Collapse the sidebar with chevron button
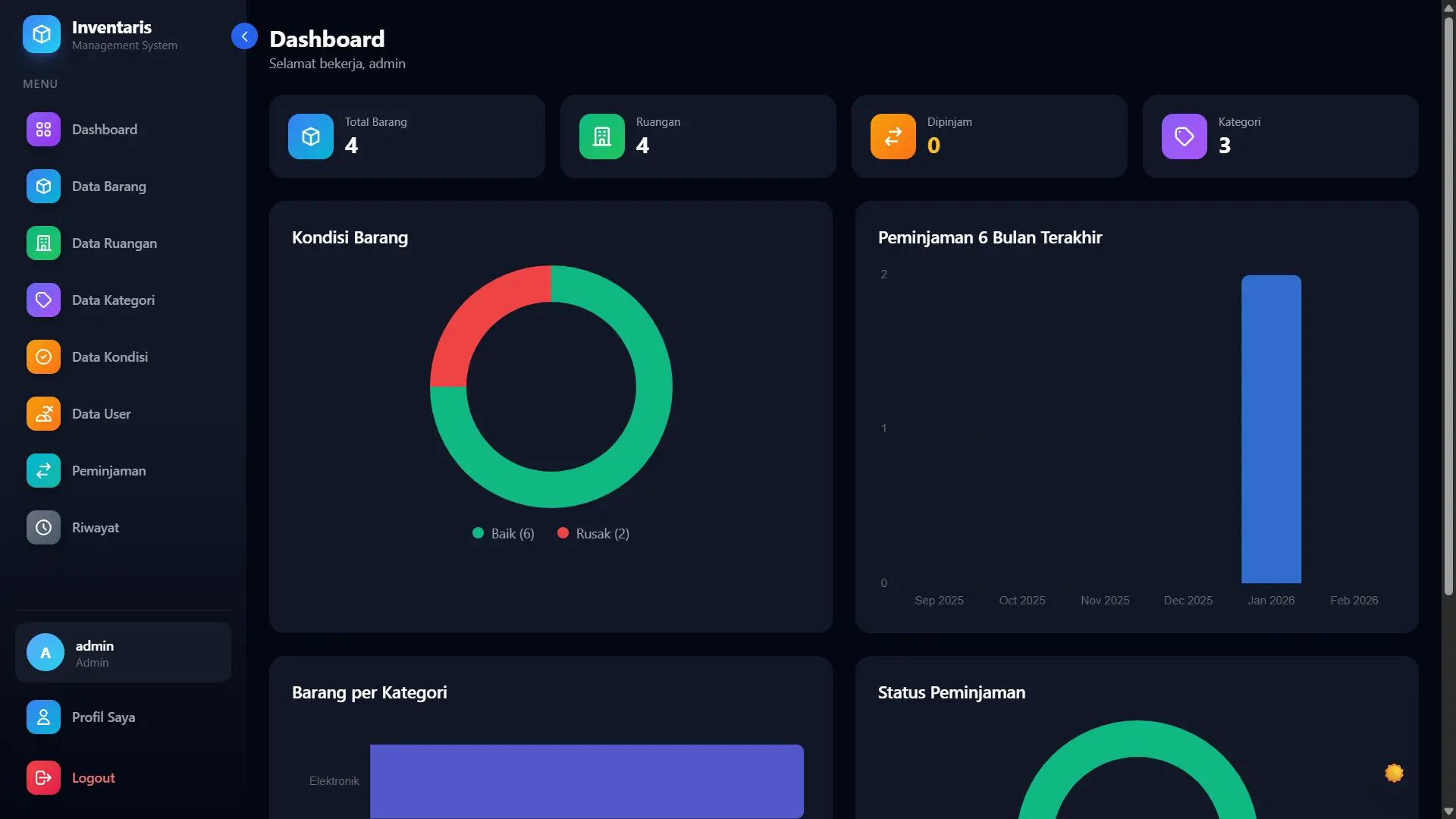This screenshot has width=1456, height=819. (244, 36)
